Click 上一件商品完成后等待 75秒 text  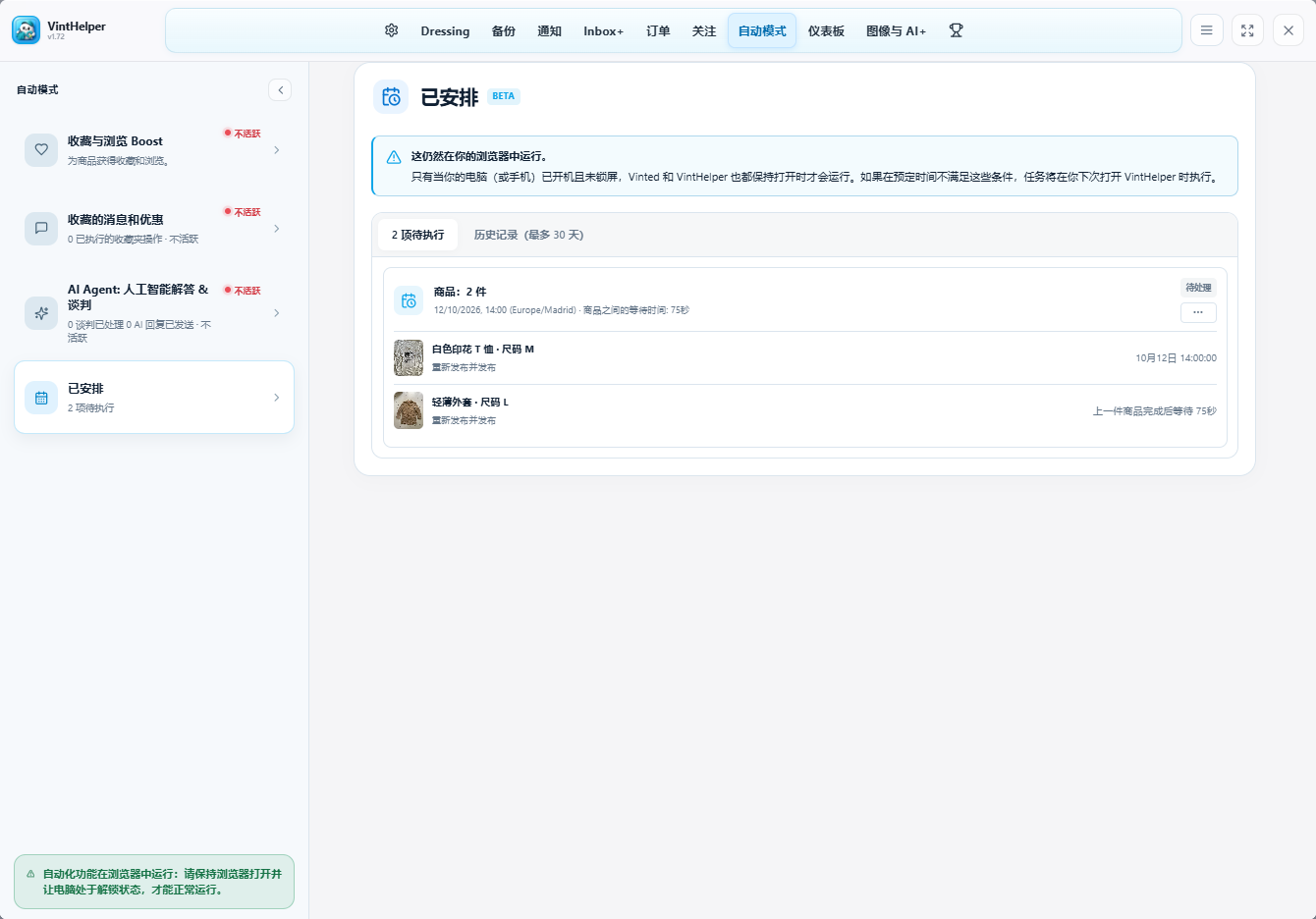click(x=1155, y=411)
